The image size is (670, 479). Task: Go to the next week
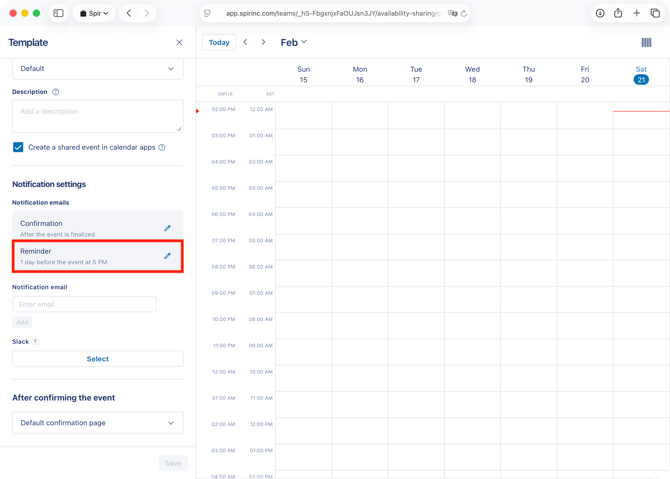click(x=264, y=42)
